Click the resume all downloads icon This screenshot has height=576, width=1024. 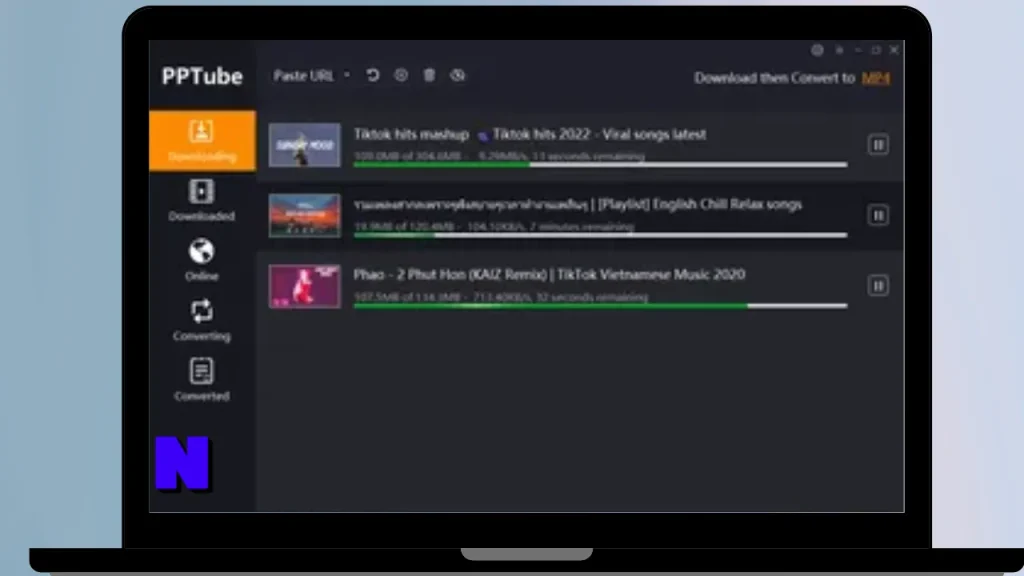click(x=373, y=76)
